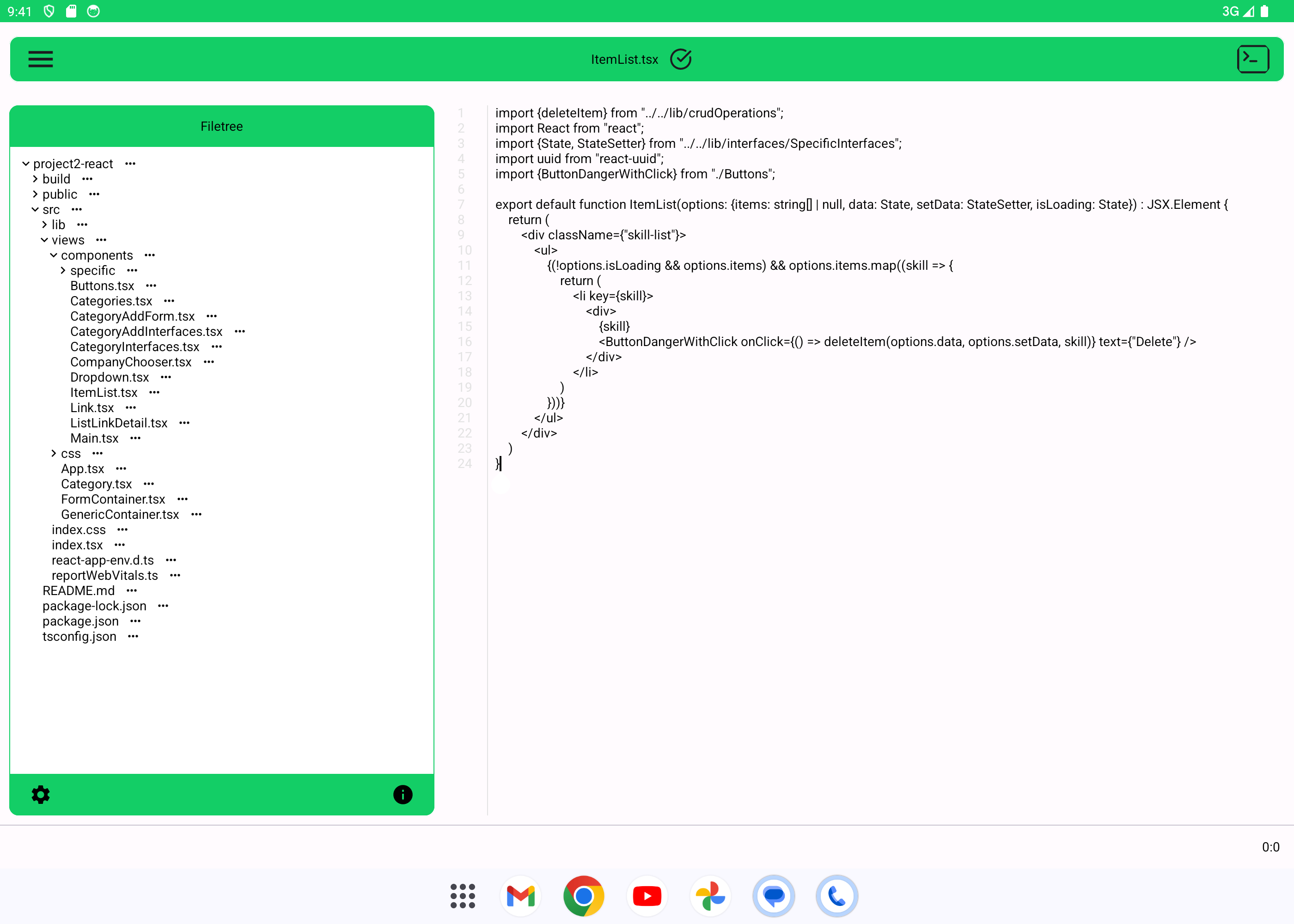Viewport: 1294px width, 924px height.
Task: Open the more options dots for ItemList.tsx
Action: tap(154, 393)
